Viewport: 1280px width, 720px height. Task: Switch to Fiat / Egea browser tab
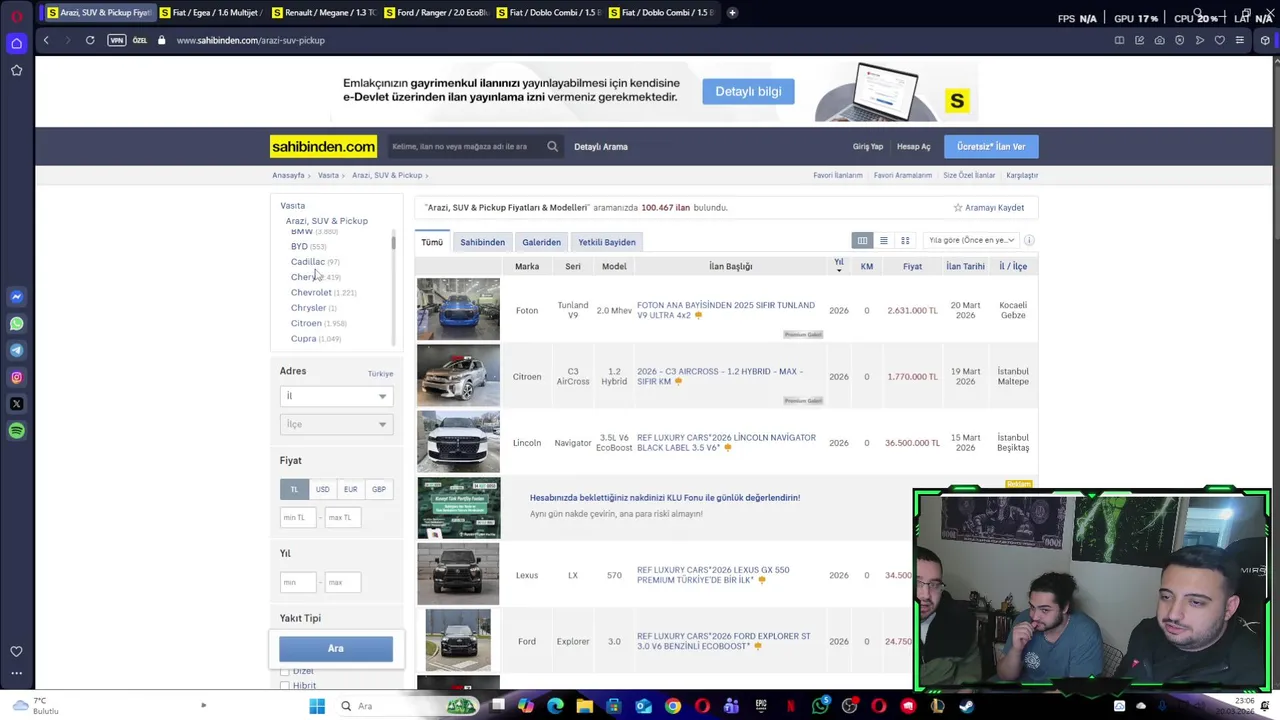pyautogui.click(x=211, y=13)
